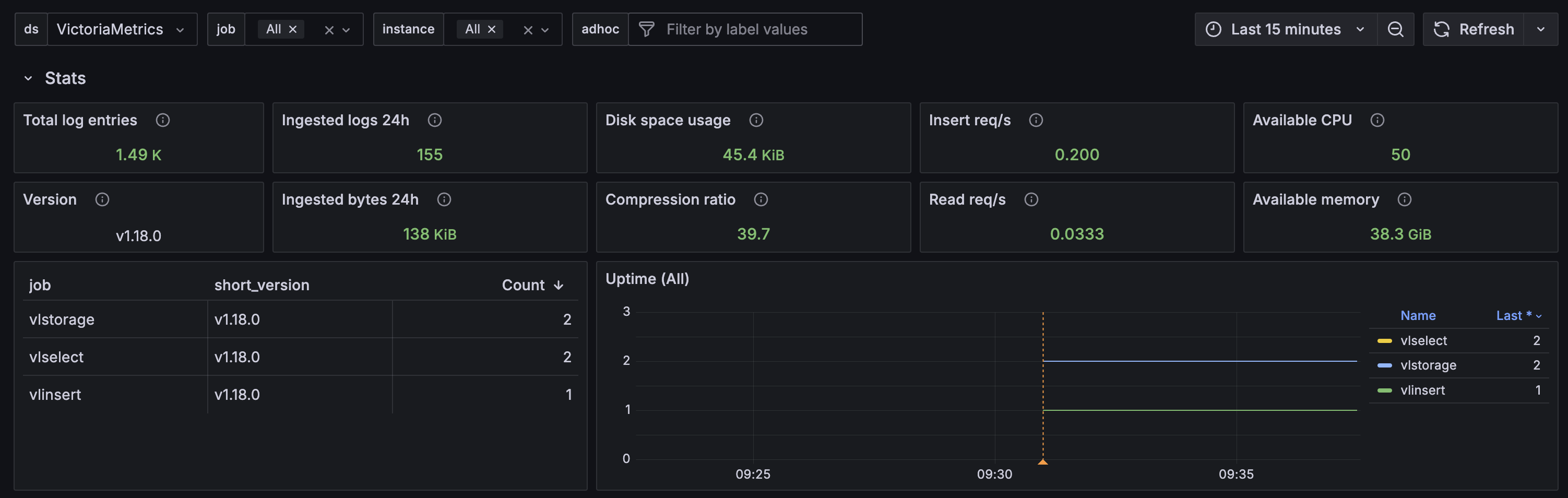Click the Version panel info icon

(x=102, y=199)
